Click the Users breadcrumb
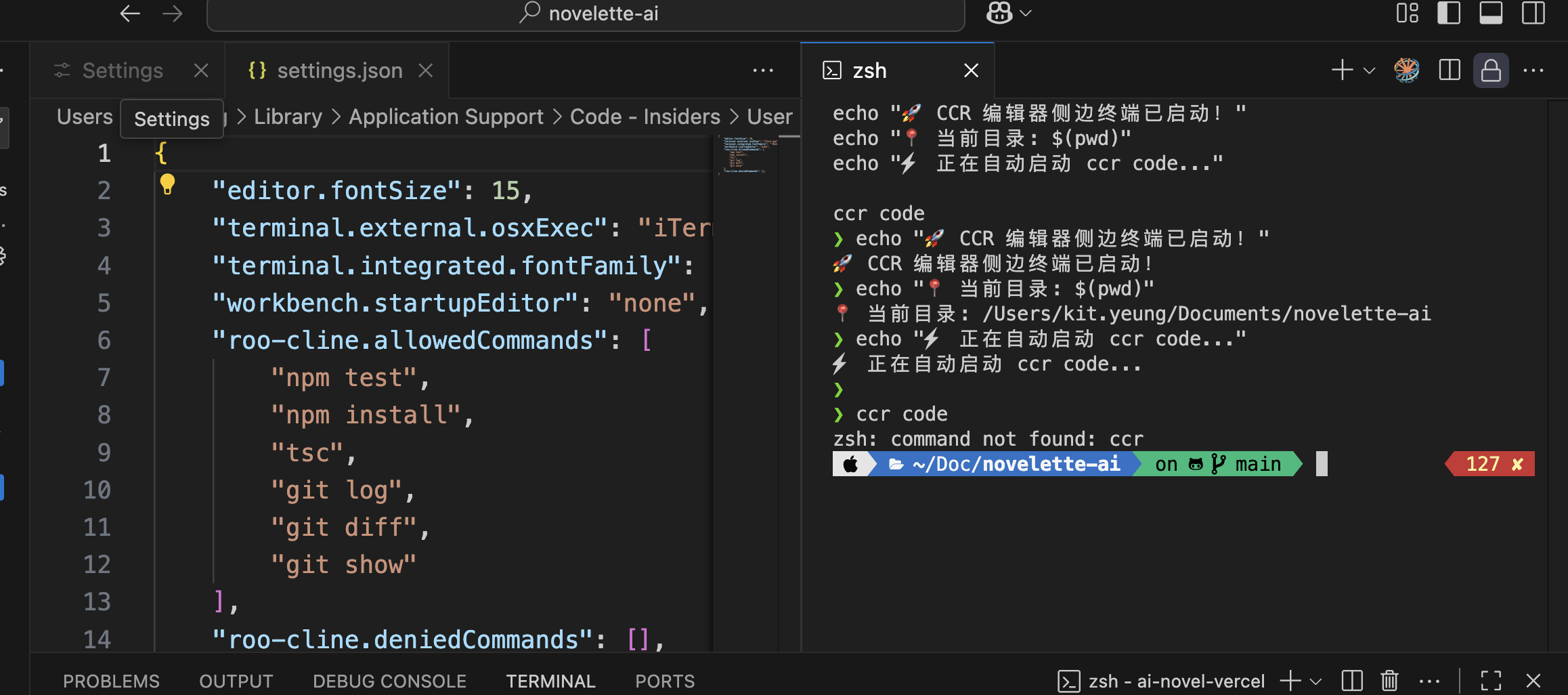The width and height of the screenshot is (1568, 695). 85,117
